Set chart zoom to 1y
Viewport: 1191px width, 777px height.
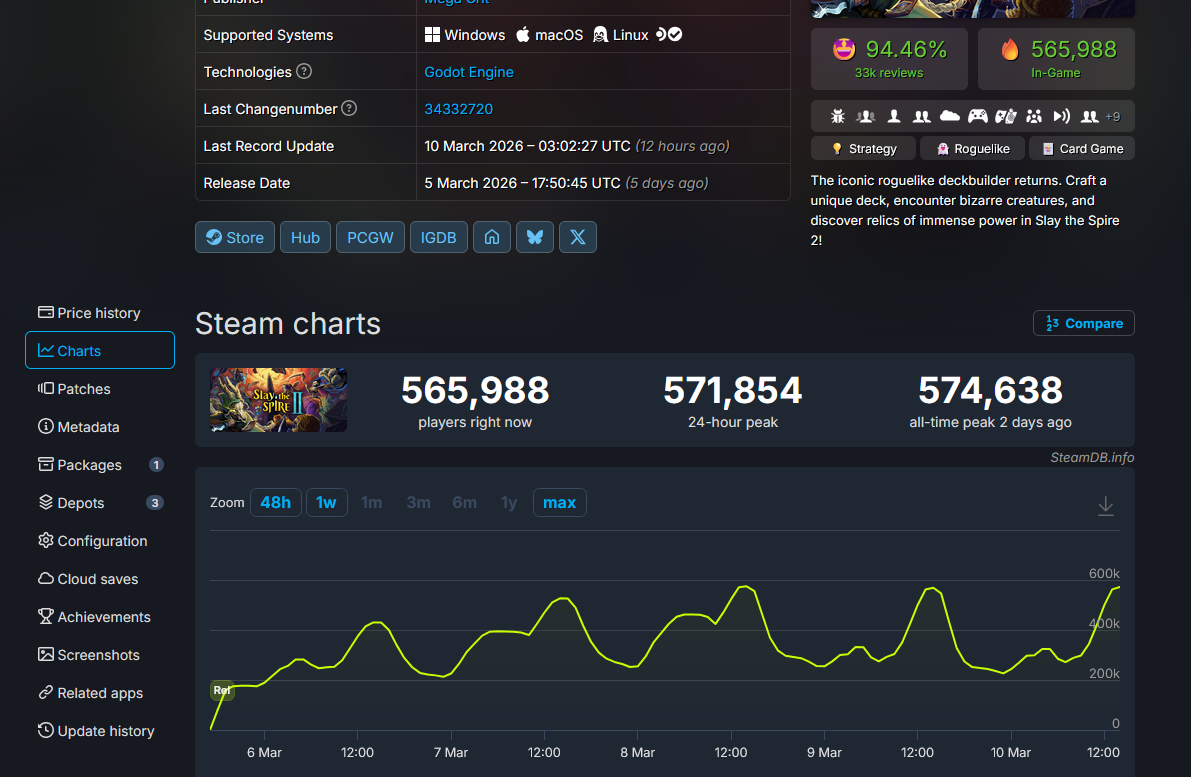(509, 503)
